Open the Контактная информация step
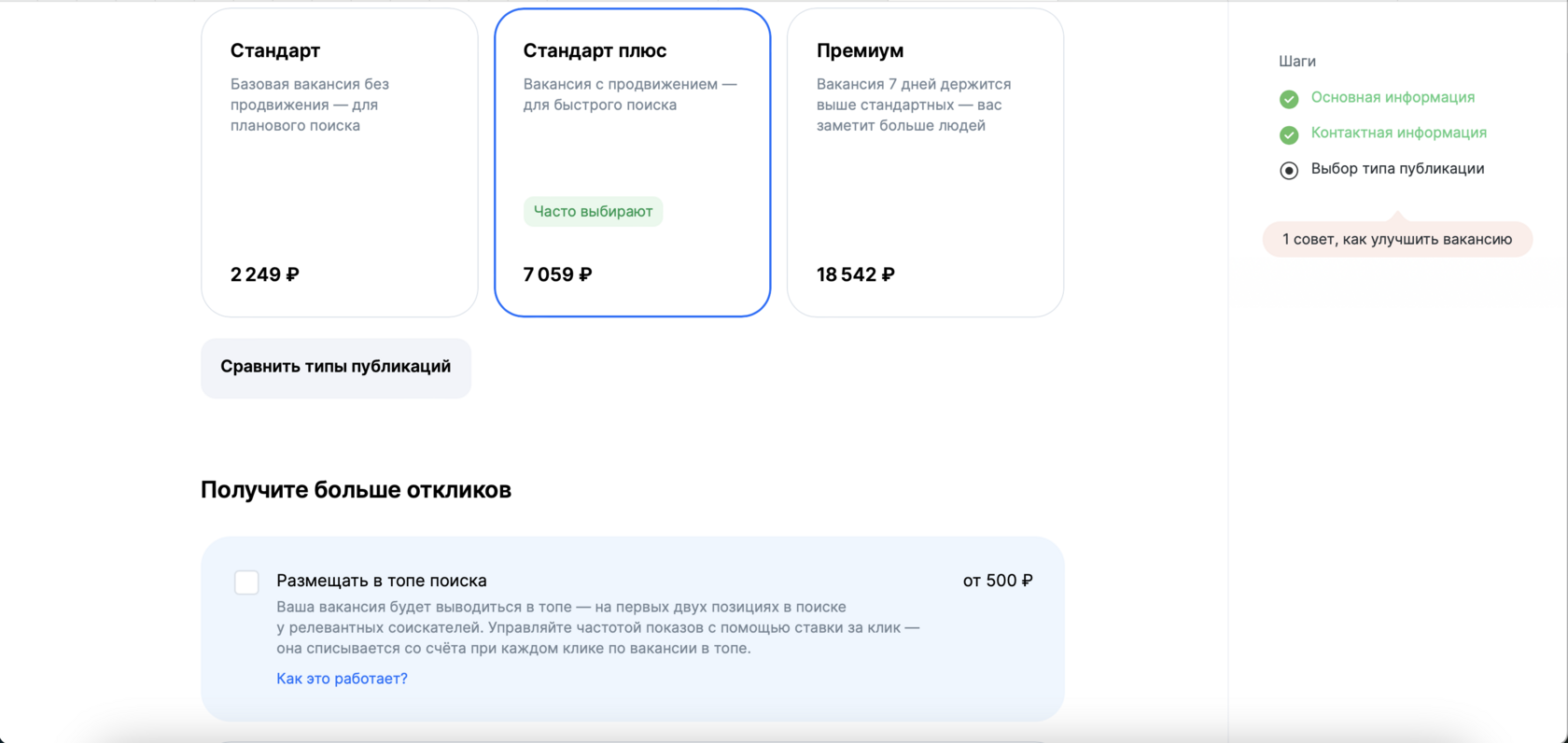The image size is (1568, 743). pyautogui.click(x=1398, y=133)
